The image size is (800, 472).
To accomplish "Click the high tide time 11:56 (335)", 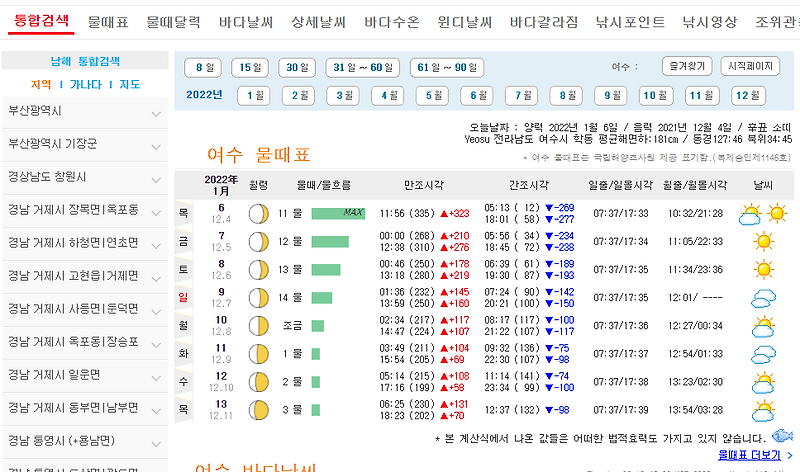I will coord(407,213).
